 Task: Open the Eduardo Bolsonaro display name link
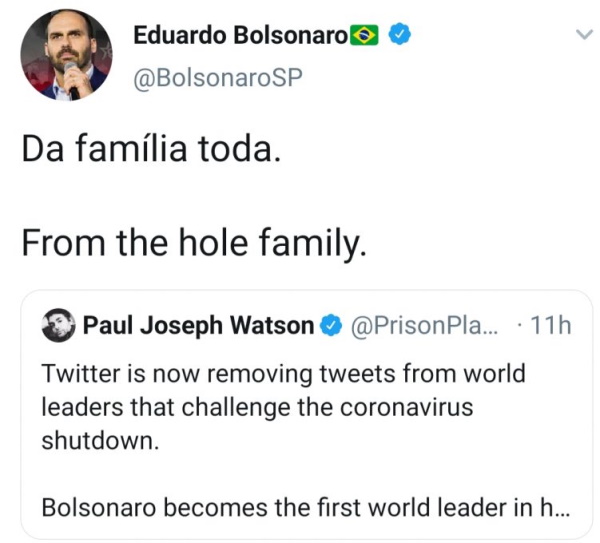240,36
